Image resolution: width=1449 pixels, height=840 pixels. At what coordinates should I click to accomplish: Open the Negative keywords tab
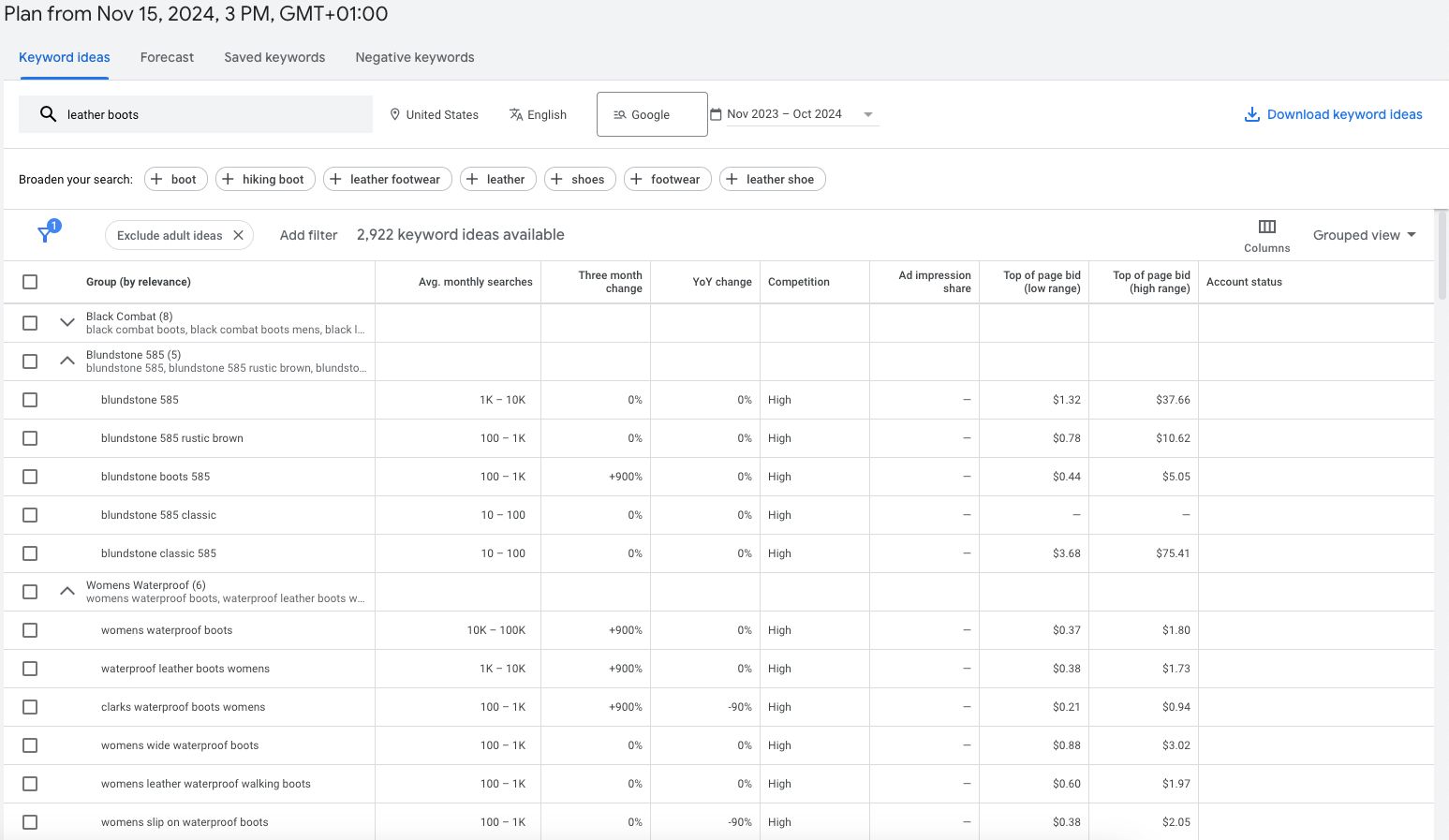[x=414, y=57]
